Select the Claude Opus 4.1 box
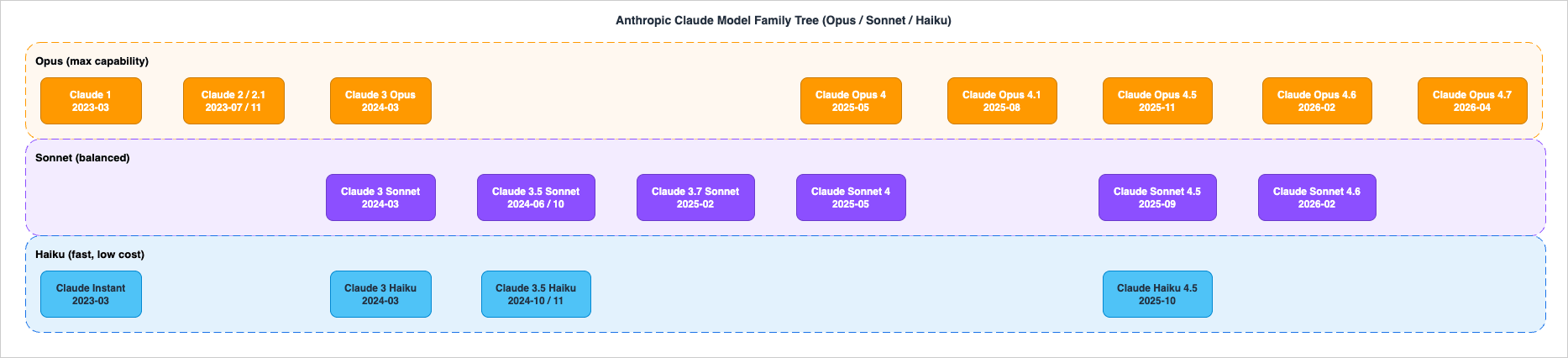This screenshot has height=358, width=1568. click(x=1002, y=101)
